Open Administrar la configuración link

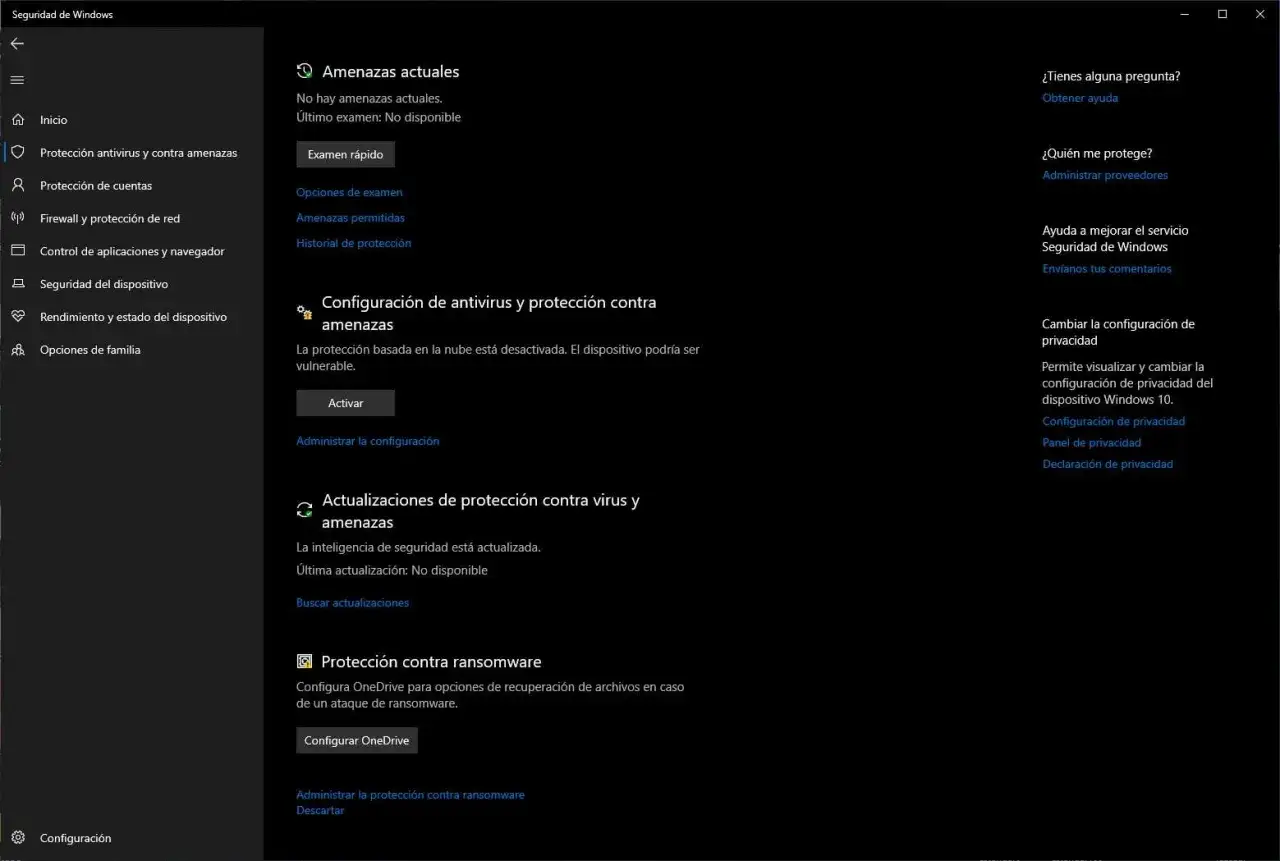367,441
